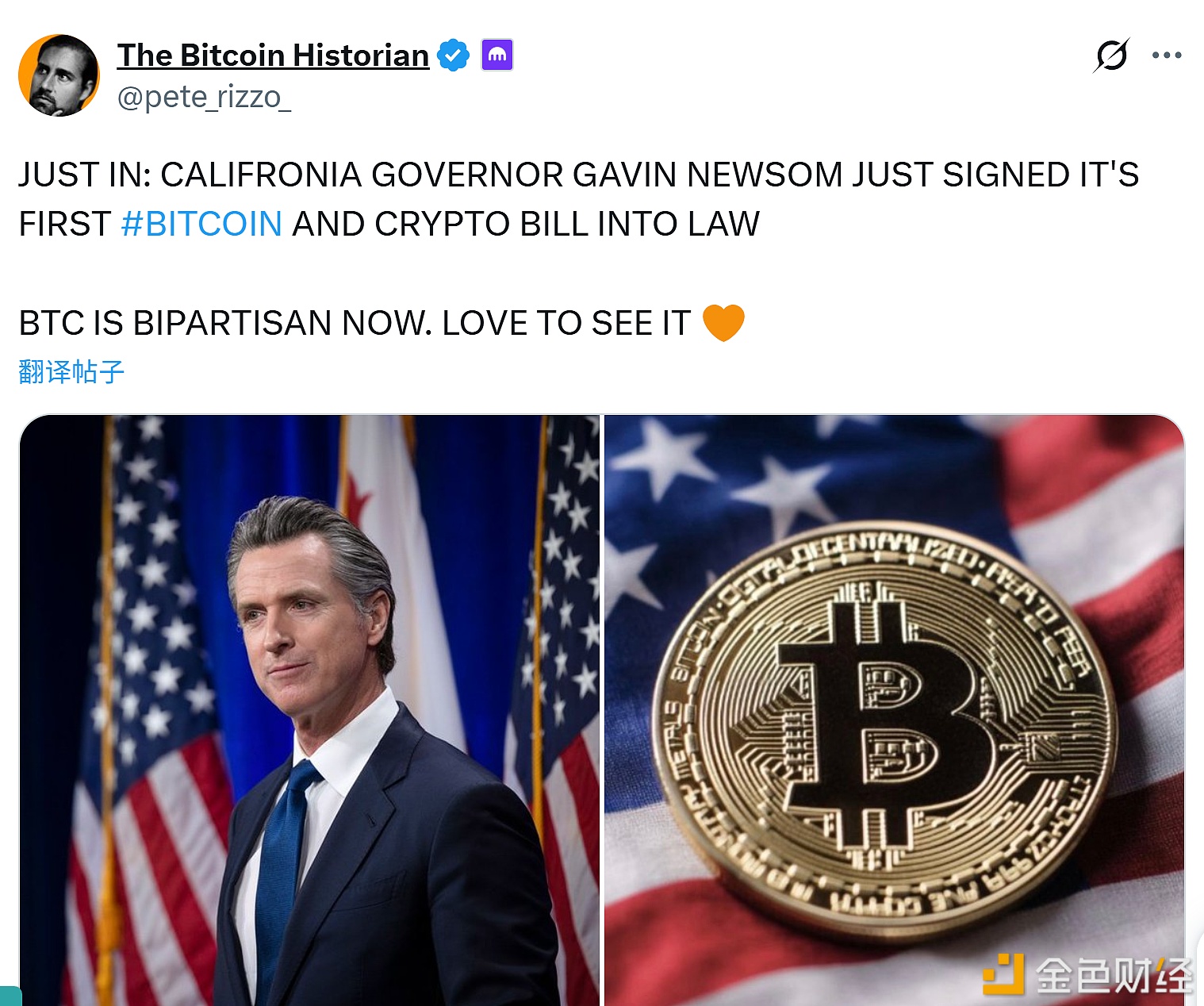Open the author's profile avatar photo
This screenshot has width=1204, height=1006.
59,75
